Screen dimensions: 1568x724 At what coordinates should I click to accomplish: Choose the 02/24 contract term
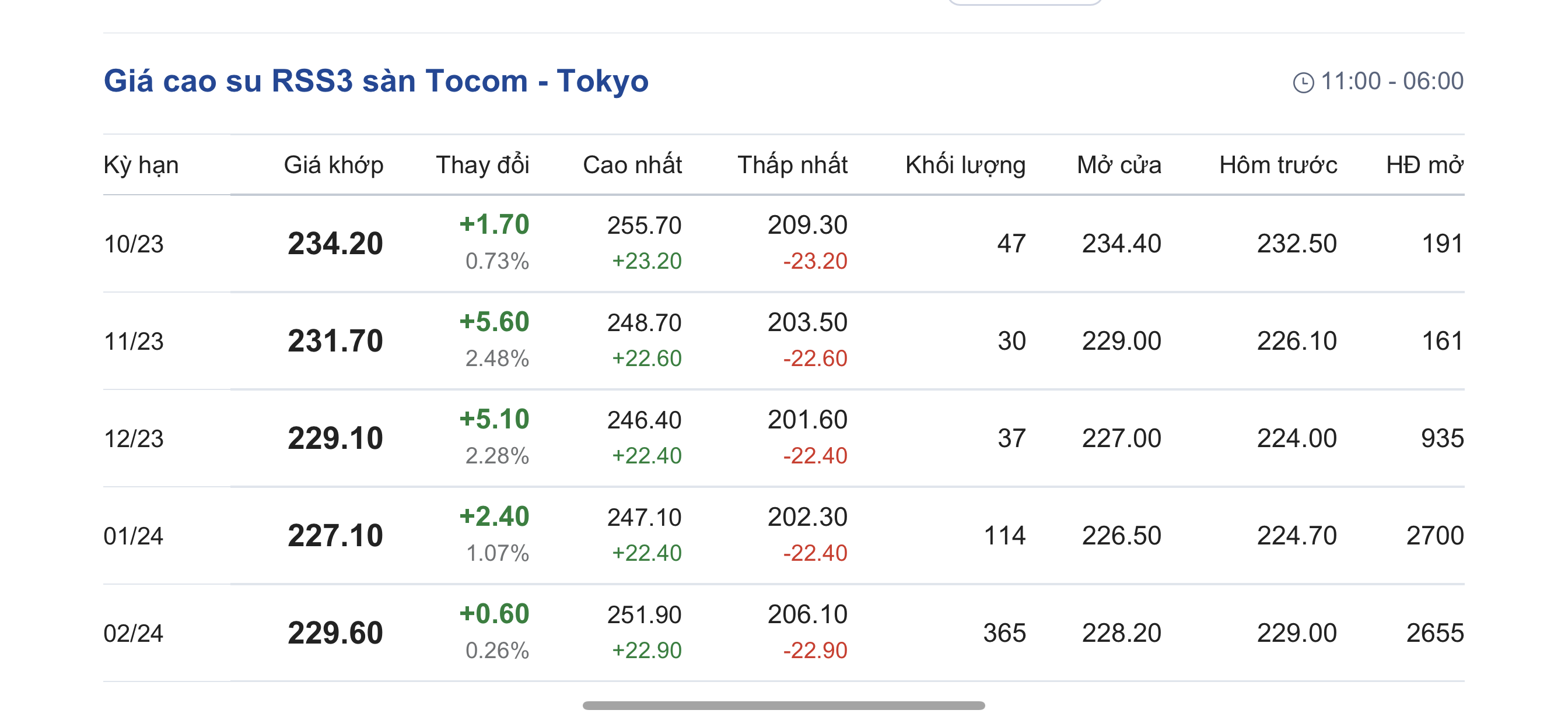pos(134,633)
